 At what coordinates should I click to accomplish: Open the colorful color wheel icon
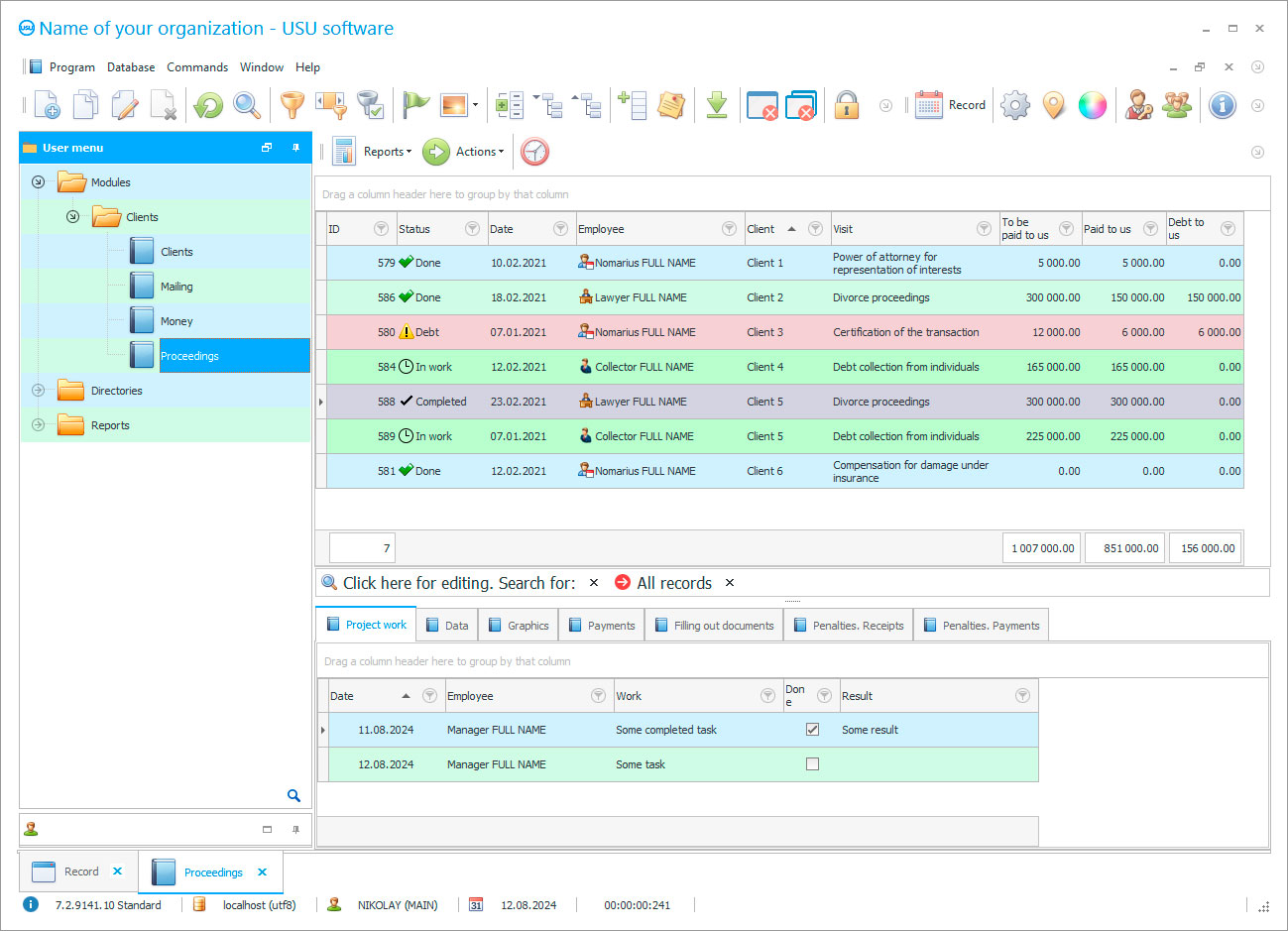click(1092, 104)
